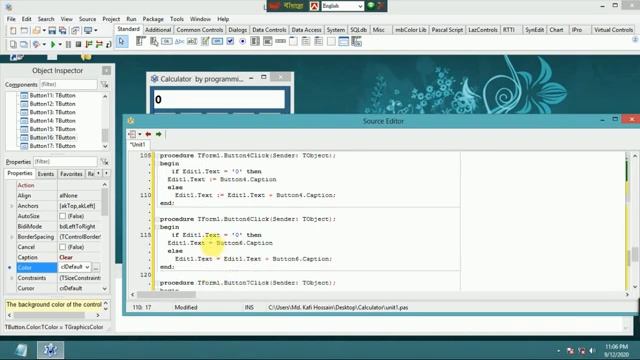Pick the TCheckBox component in palette

point(230,41)
